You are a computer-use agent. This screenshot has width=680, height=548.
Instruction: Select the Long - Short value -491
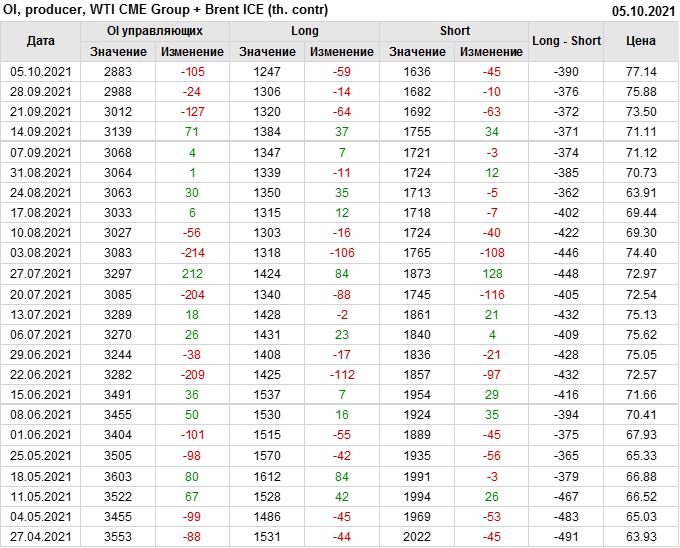pos(566,537)
